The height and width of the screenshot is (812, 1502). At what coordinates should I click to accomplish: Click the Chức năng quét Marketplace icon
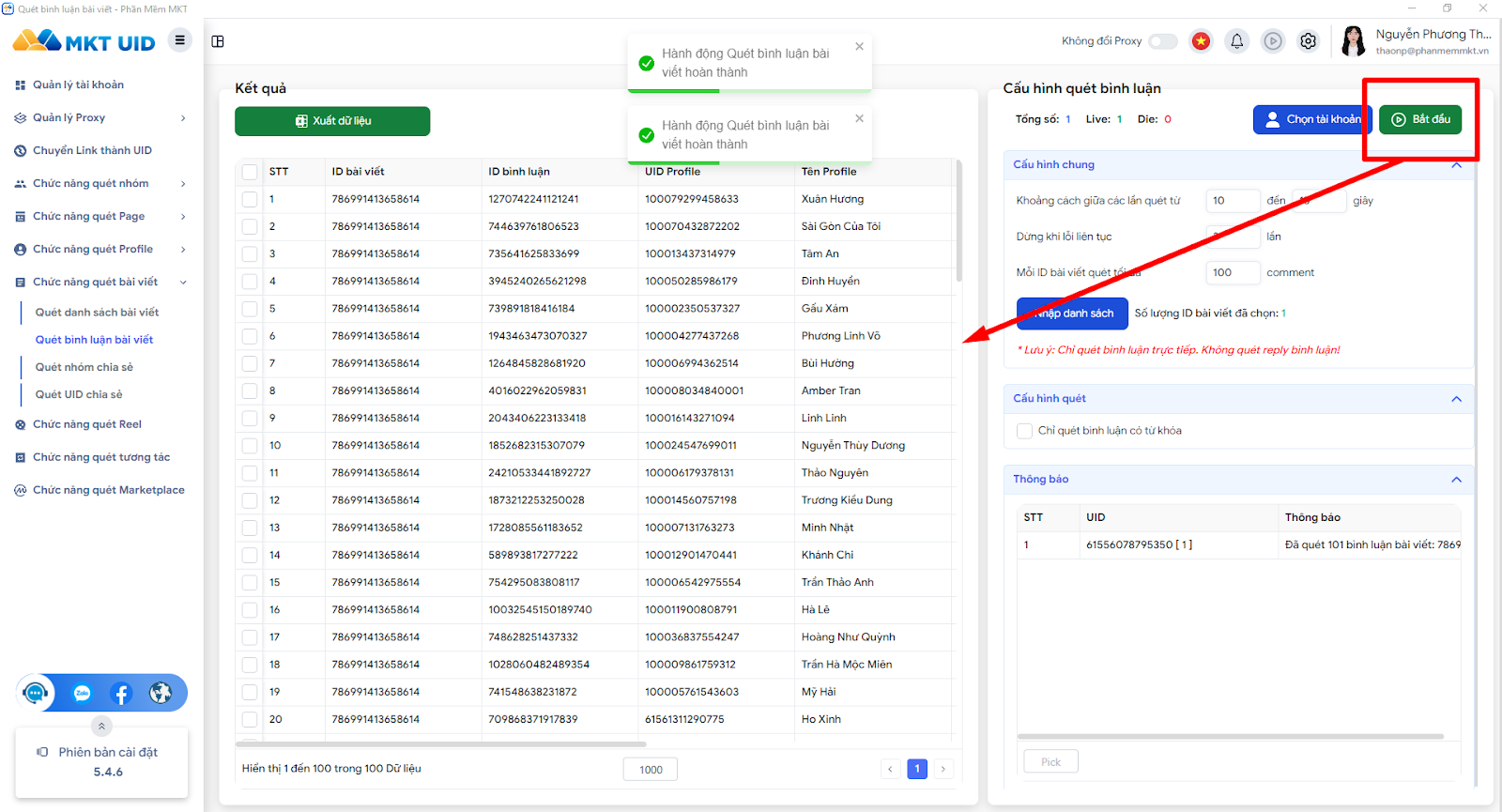click(21, 491)
